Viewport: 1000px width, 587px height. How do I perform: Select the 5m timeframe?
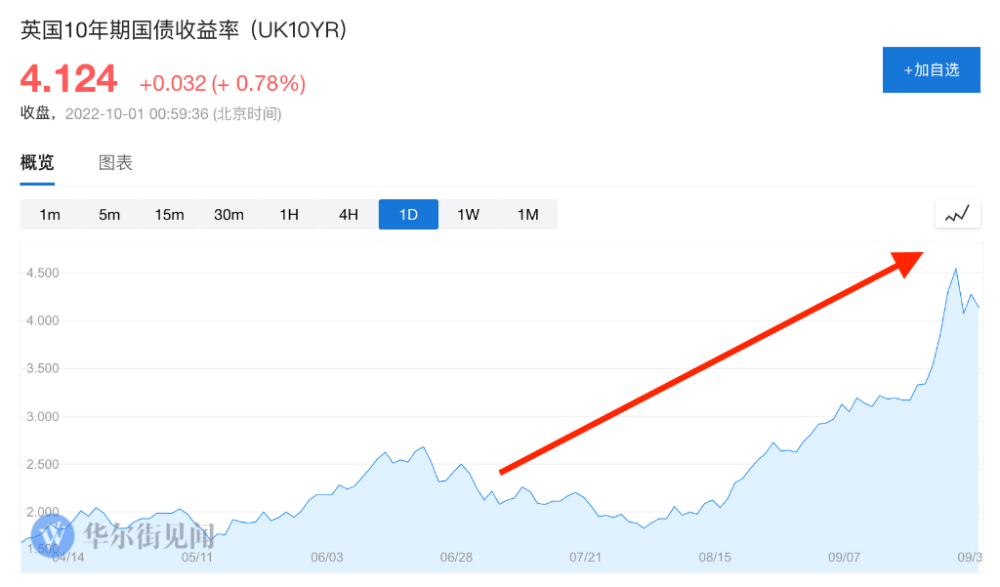109,214
